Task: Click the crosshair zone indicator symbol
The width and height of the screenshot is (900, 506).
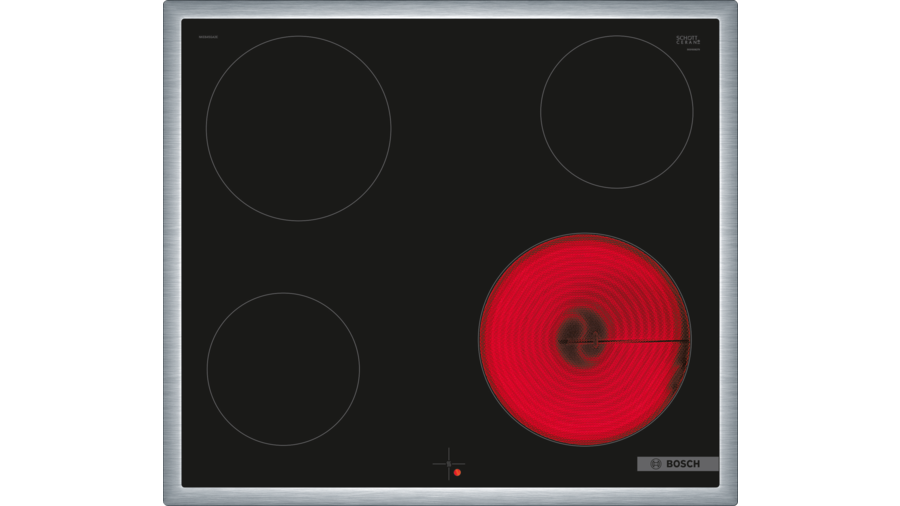Action: coord(448,463)
